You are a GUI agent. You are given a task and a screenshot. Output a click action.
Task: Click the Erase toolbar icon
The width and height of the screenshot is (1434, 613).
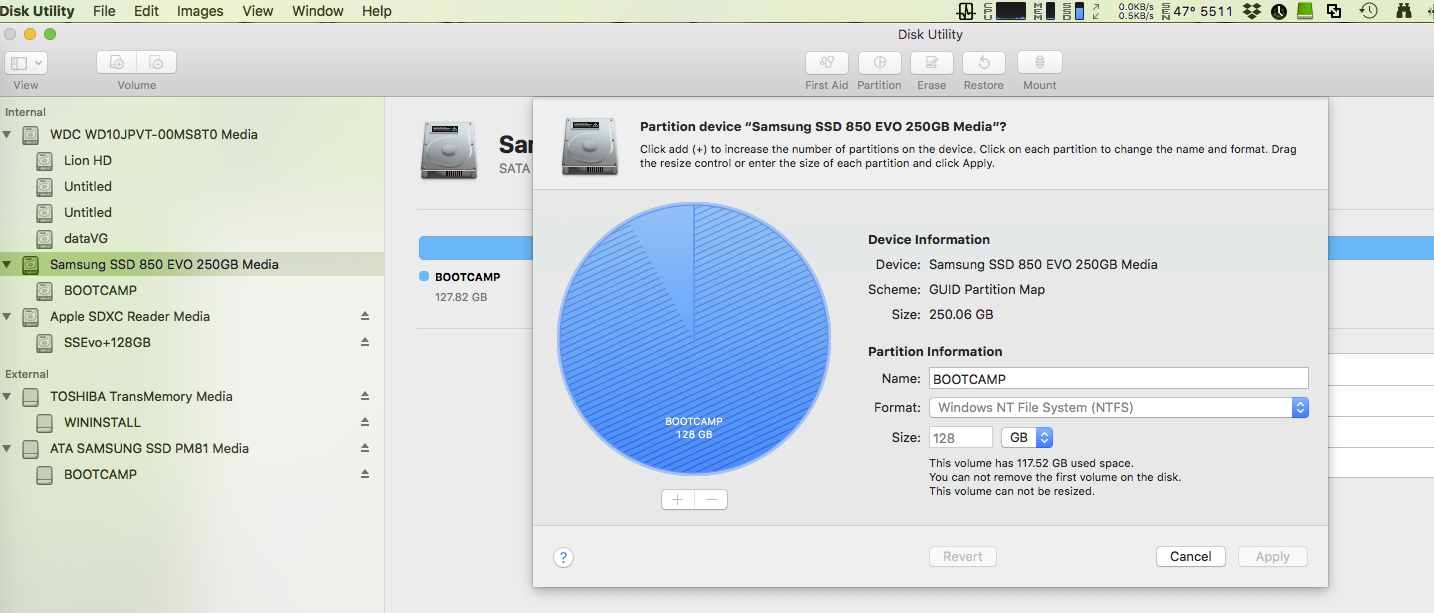point(932,63)
